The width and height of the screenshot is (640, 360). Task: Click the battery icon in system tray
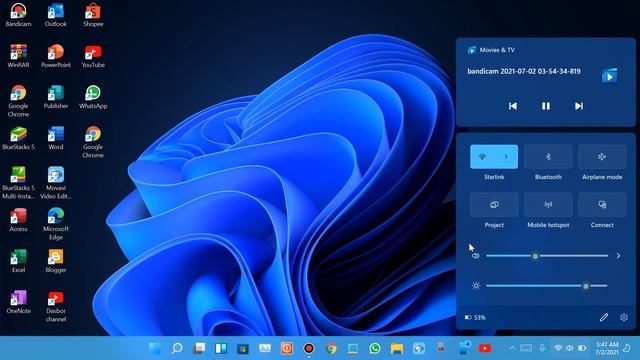[x=582, y=348]
